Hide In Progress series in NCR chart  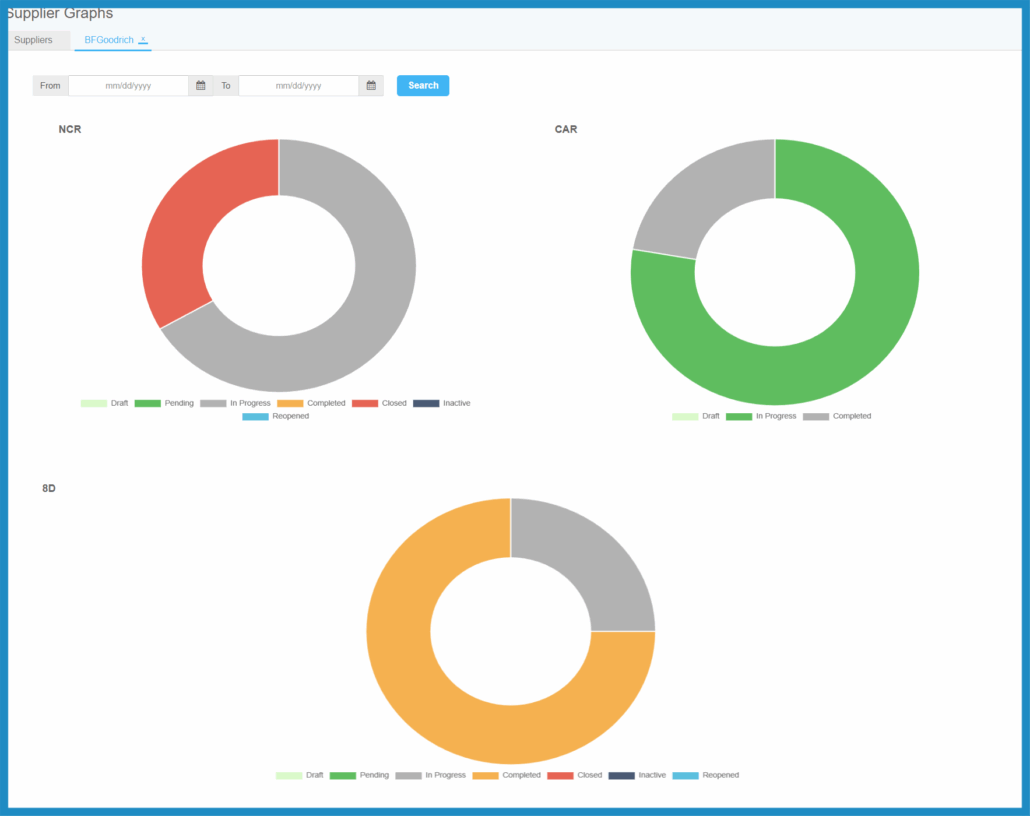tap(235, 403)
